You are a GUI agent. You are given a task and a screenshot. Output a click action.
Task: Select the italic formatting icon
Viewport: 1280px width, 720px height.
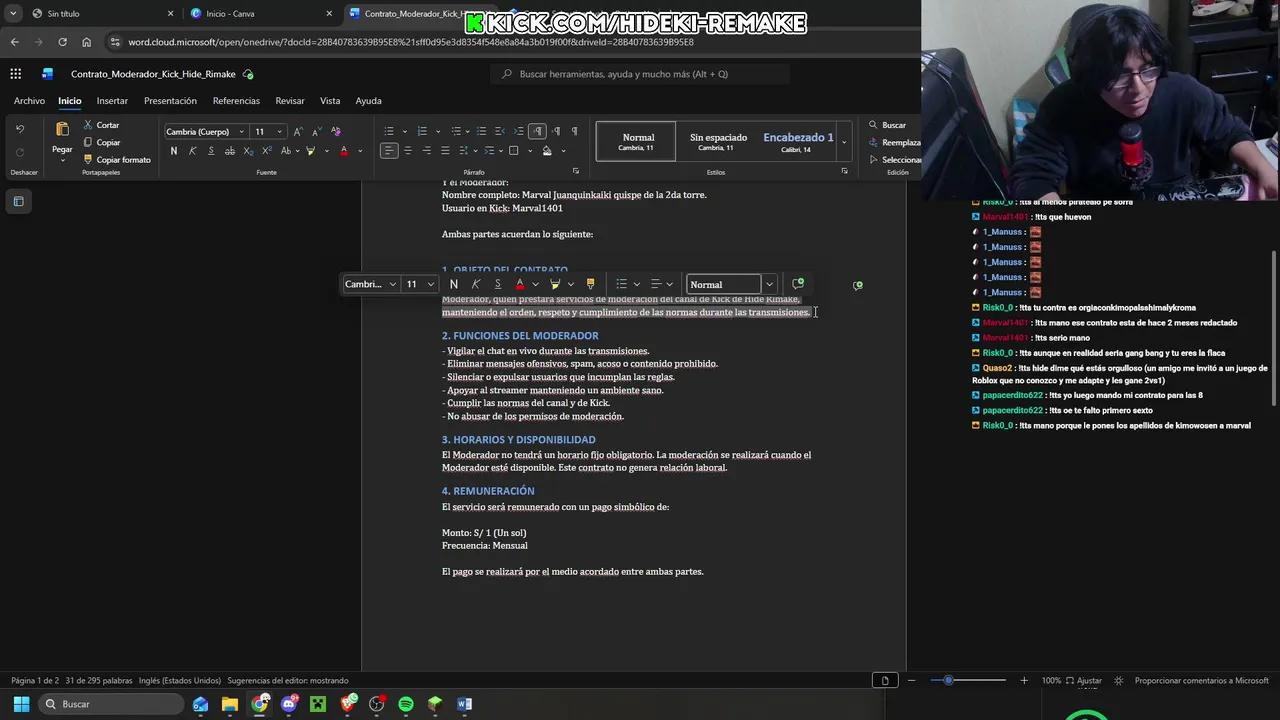coord(190,150)
